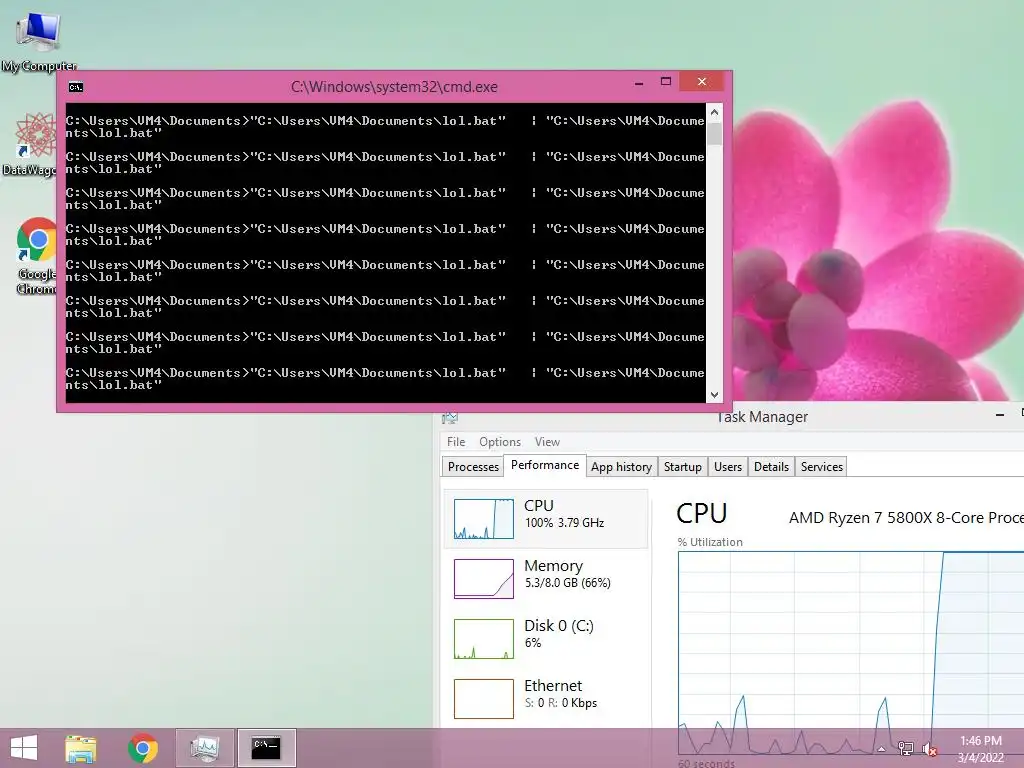Viewport: 1024px width, 768px height.
Task: Open the Startup tab
Action: (x=682, y=467)
